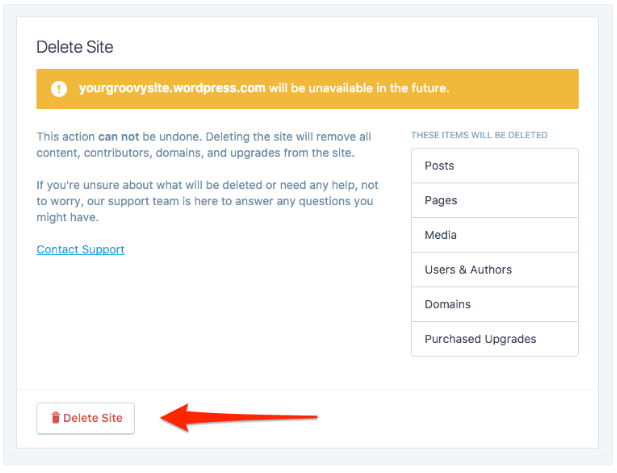Choose the Media list item
Image resolution: width=617 pixels, height=473 pixels.
tap(494, 235)
